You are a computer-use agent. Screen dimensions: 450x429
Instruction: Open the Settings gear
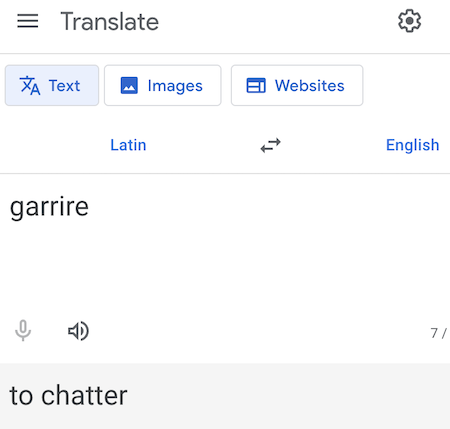[x=410, y=21]
